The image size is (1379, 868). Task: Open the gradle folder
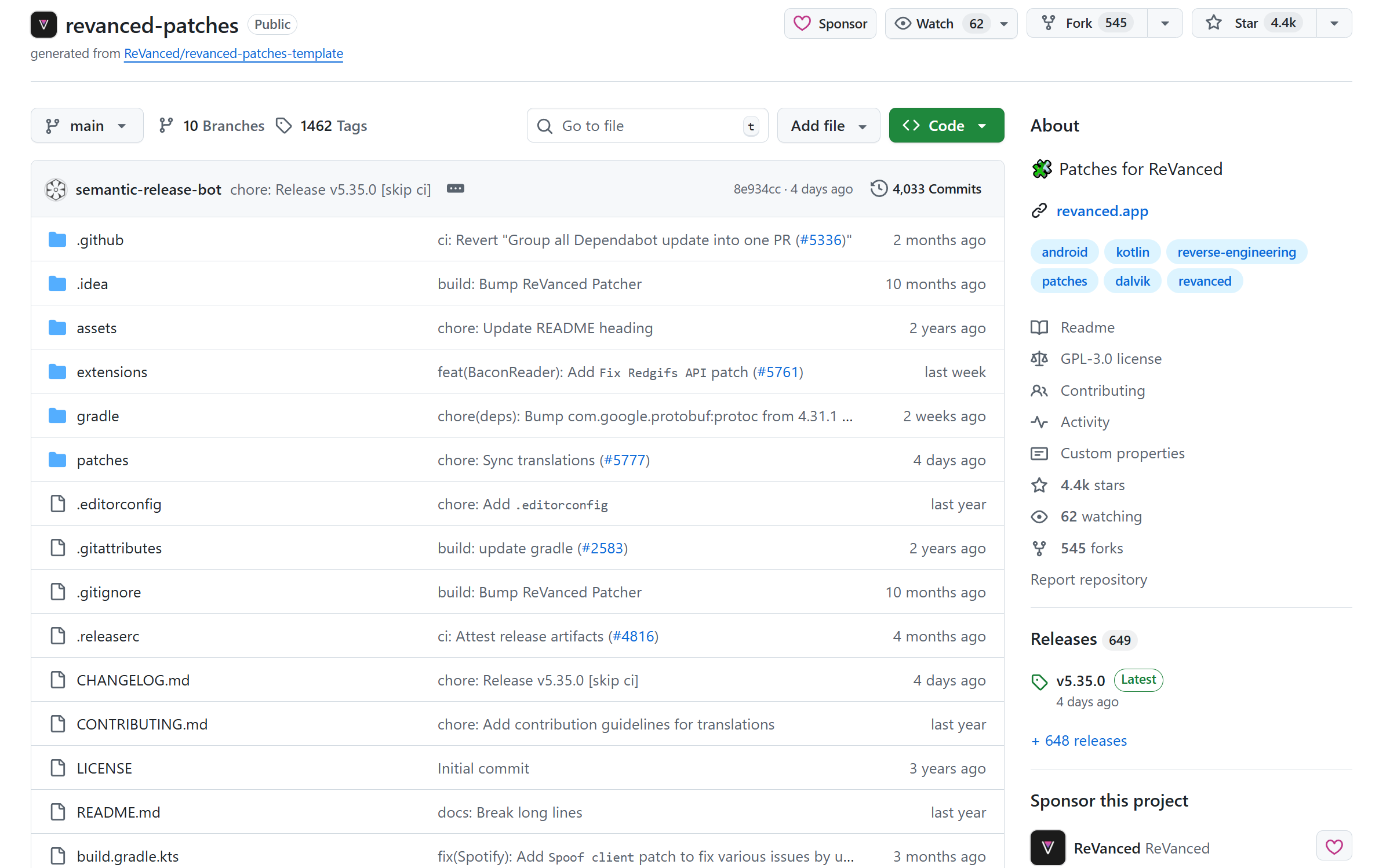point(98,416)
